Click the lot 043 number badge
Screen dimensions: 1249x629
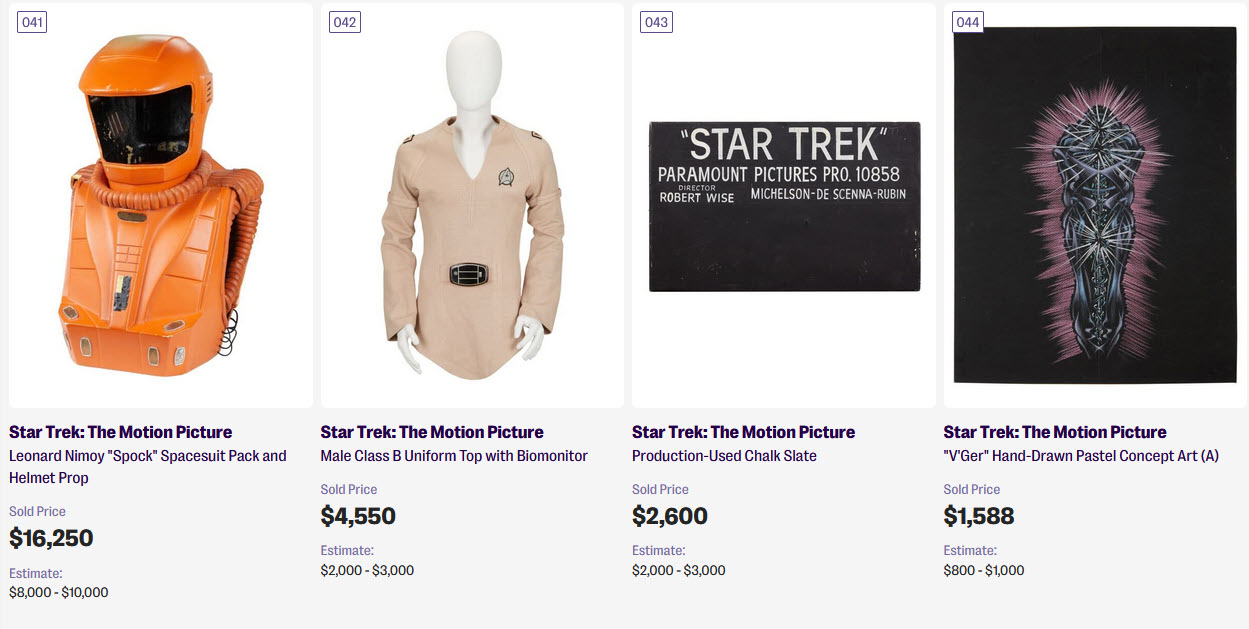click(x=656, y=22)
